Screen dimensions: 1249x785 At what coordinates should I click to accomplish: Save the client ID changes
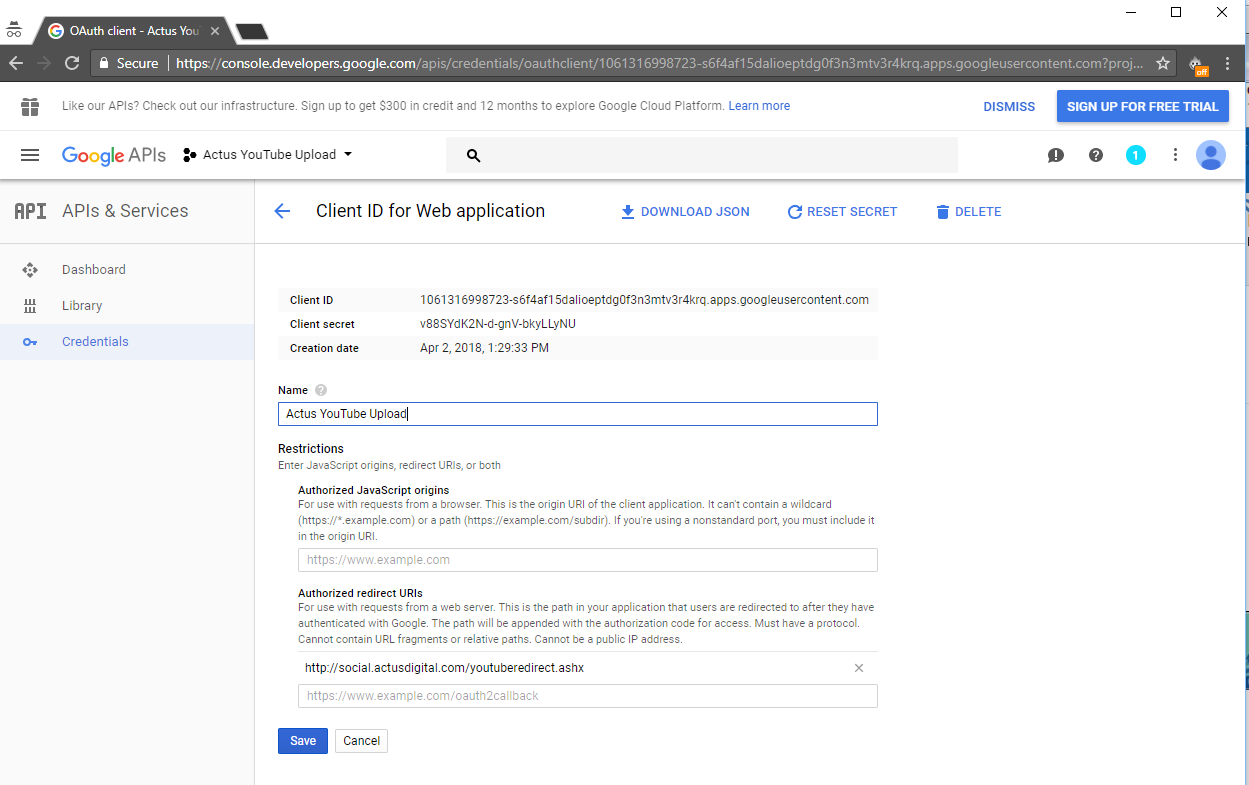(x=303, y=741)
